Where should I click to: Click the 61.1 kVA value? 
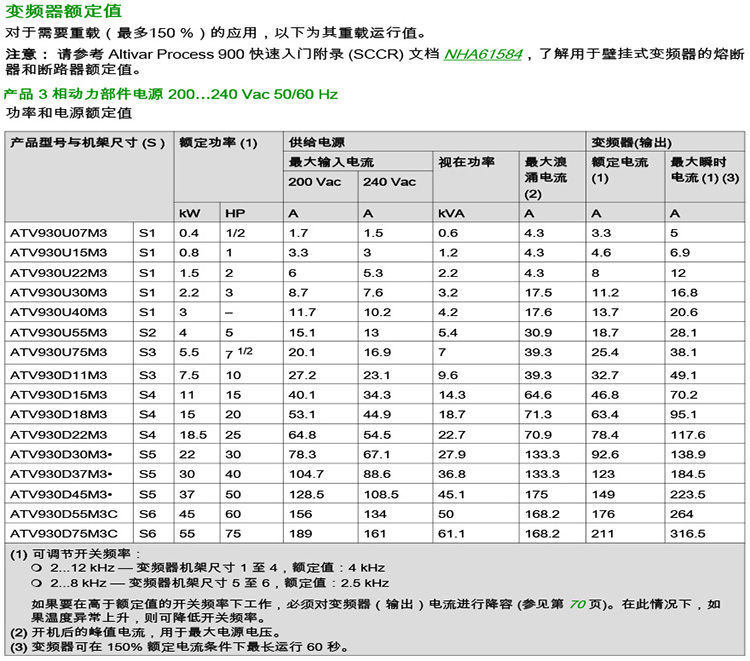(451, 533)
